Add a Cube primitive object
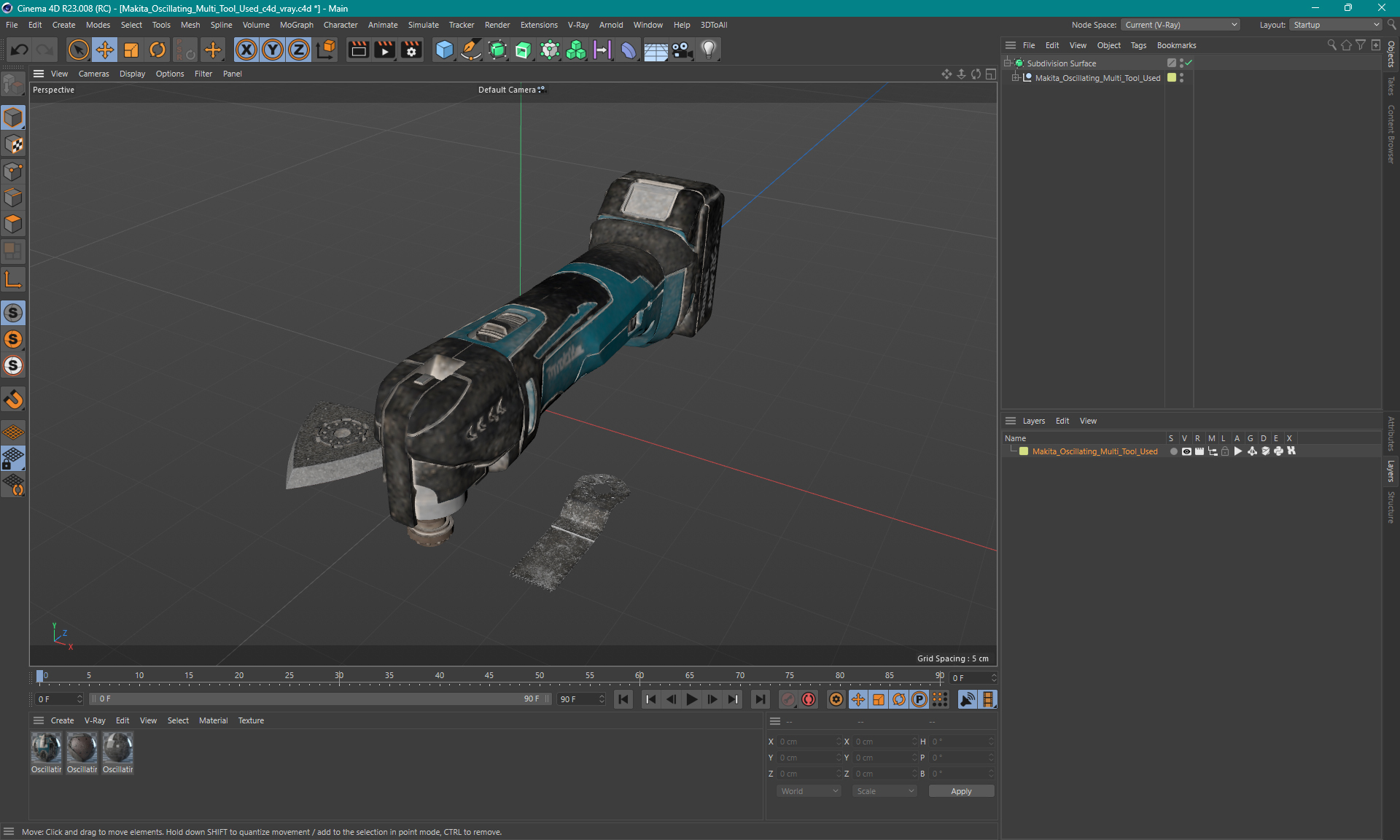1400x840 pixels. (x=443, y=50)
